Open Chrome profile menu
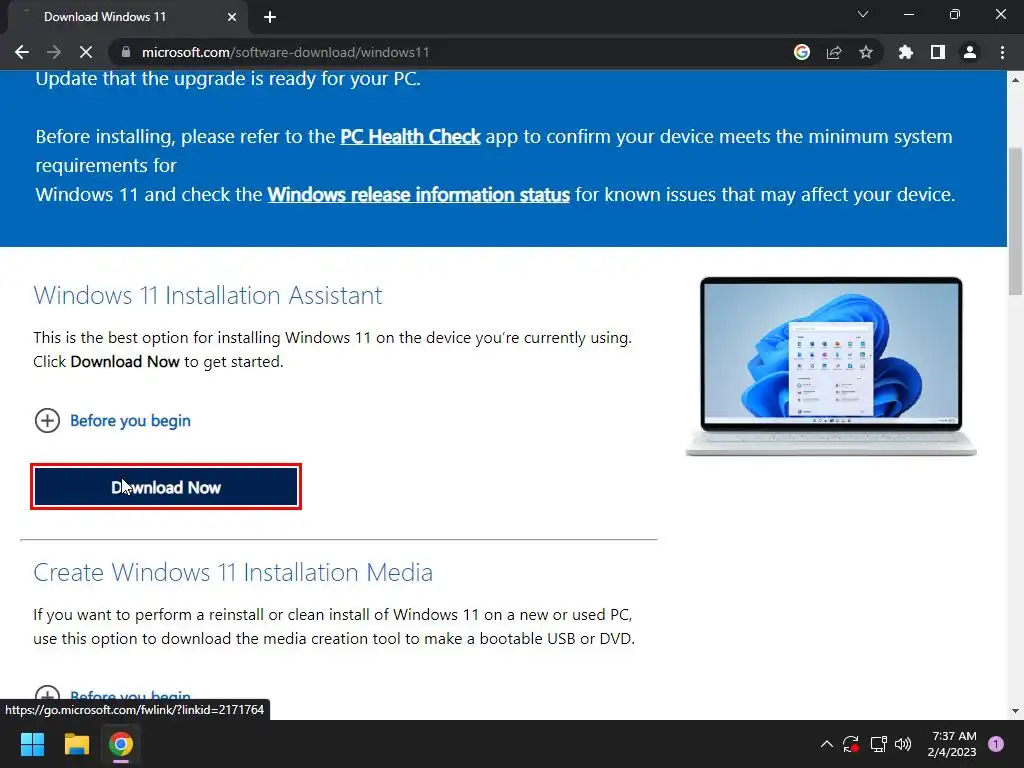Image resolution: width=1024 pixels, height=768 pixels. (970, 52)
